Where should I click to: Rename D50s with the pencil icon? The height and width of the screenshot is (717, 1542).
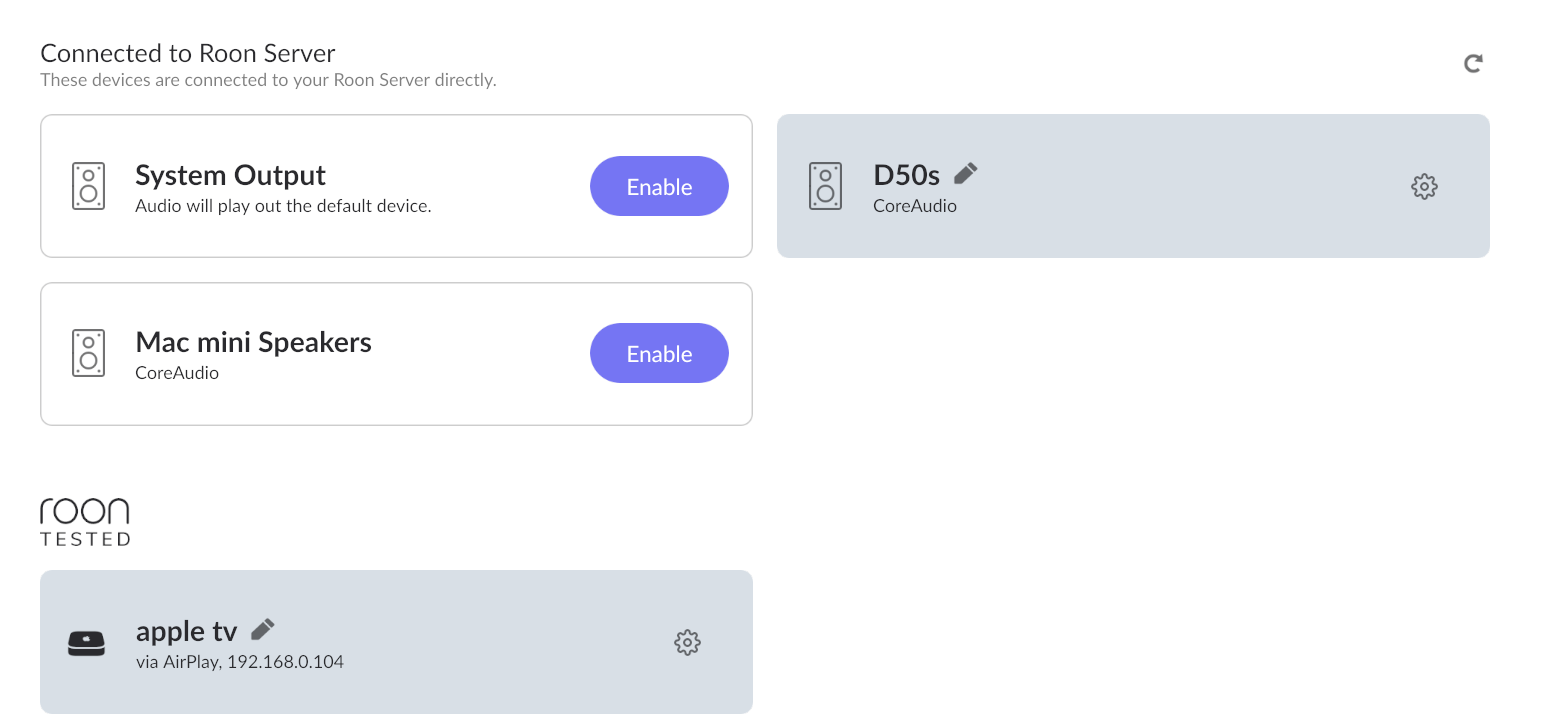click(x=965, y=174)
